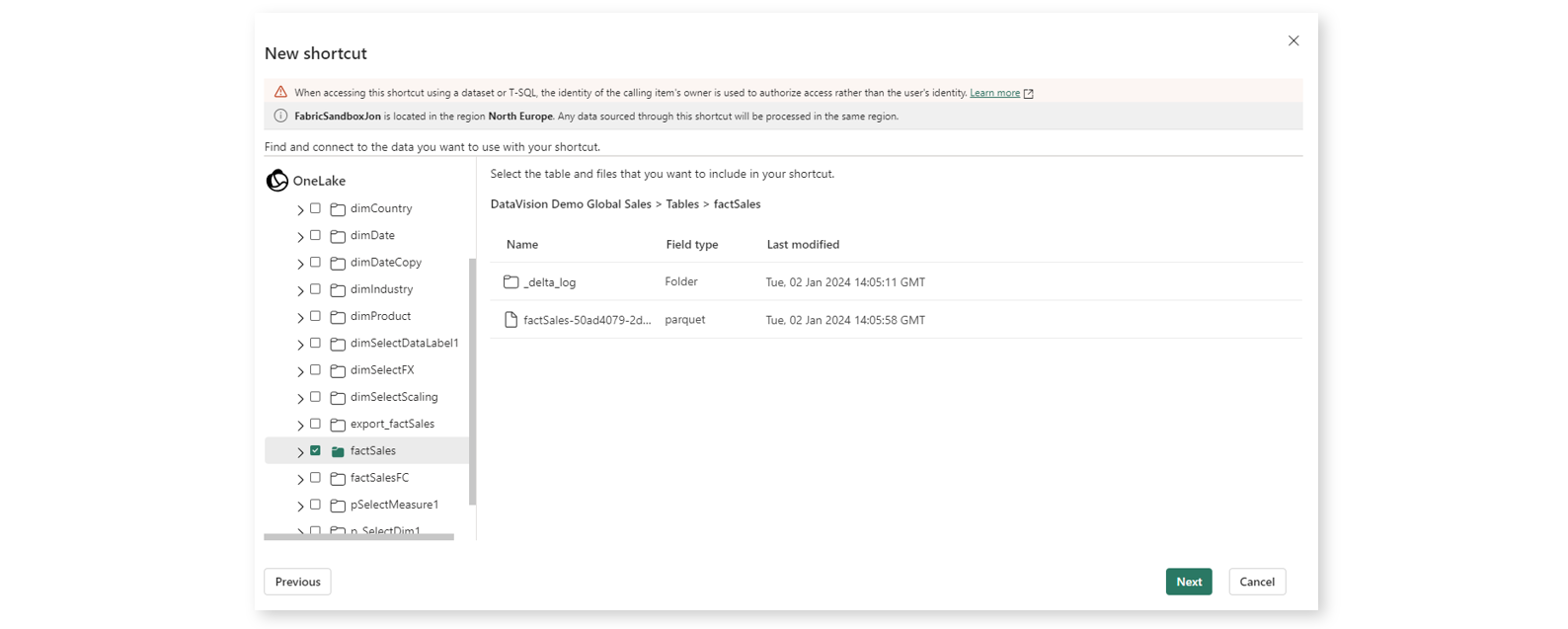This screenshot has height=629, width=1568.
Task: Click the dimIndustry folder icon
Action: (338, 289)
